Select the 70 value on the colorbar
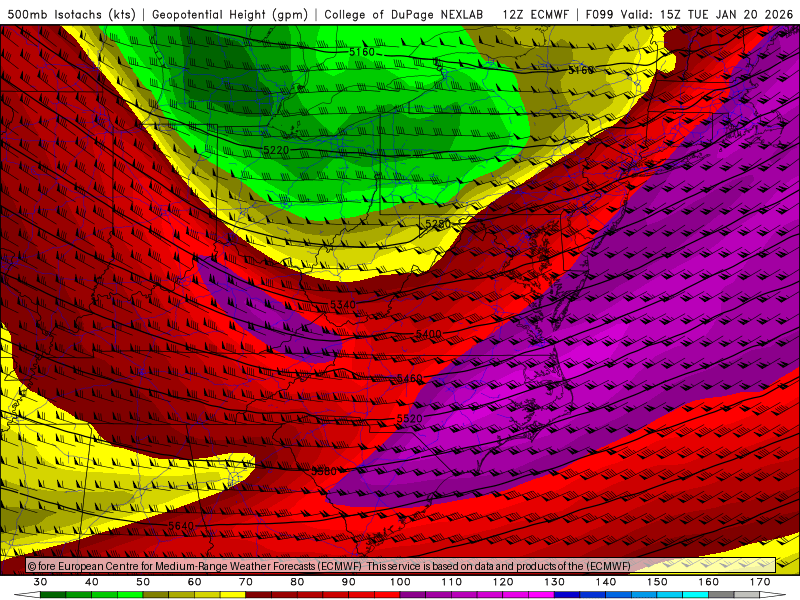 click(246, 582)
